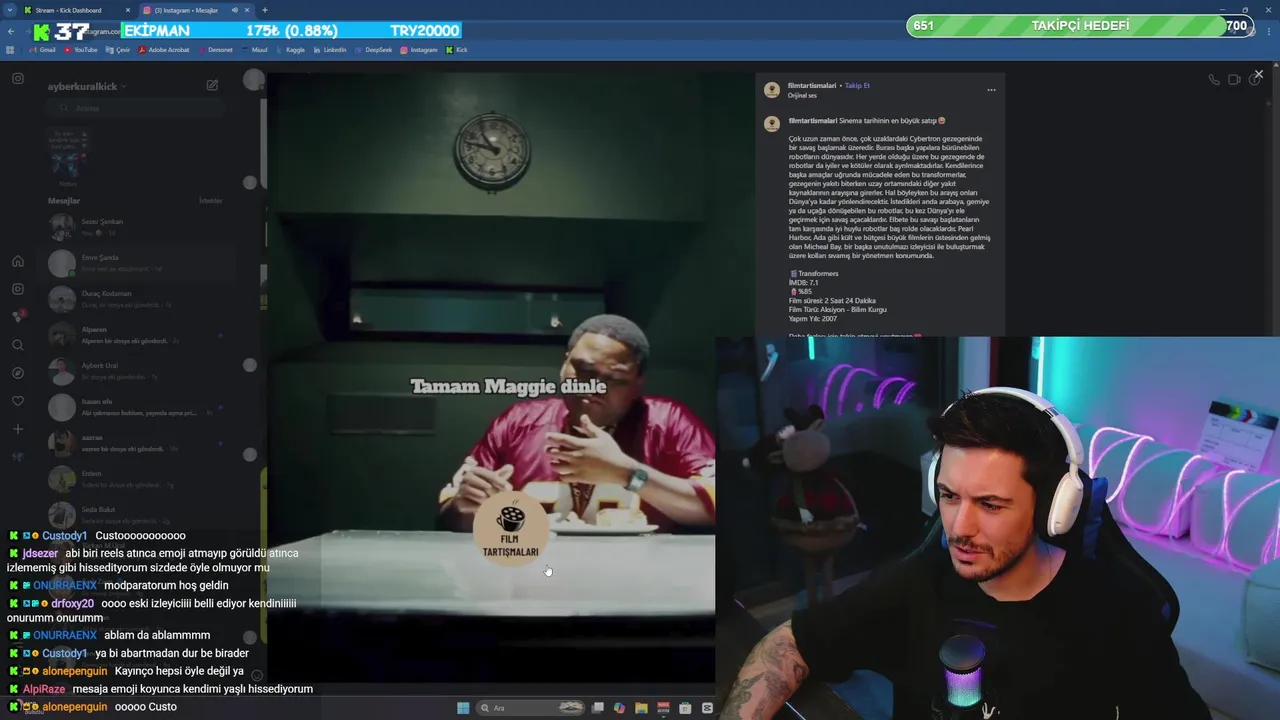
Task: Open the İstekler requests link
Action: click(x=210, y=201)
